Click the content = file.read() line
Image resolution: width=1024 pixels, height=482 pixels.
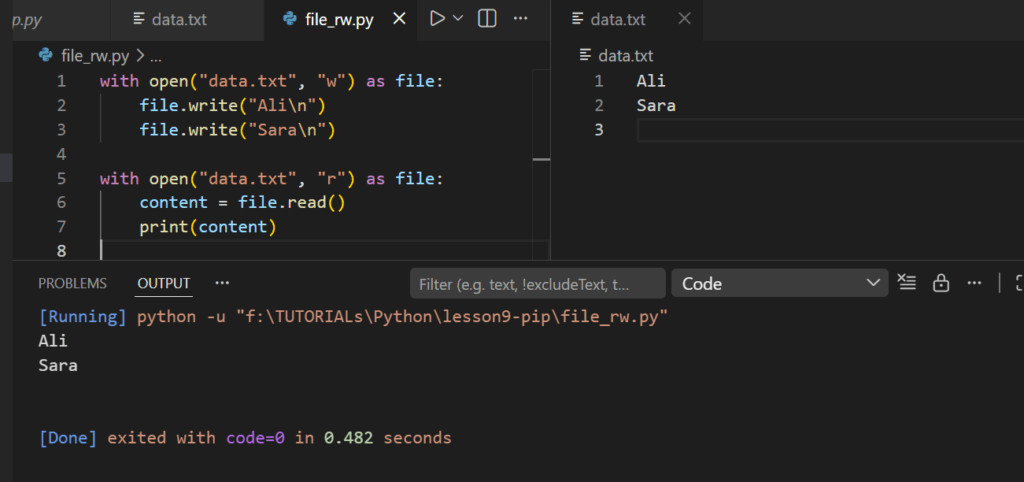point(242,202)
